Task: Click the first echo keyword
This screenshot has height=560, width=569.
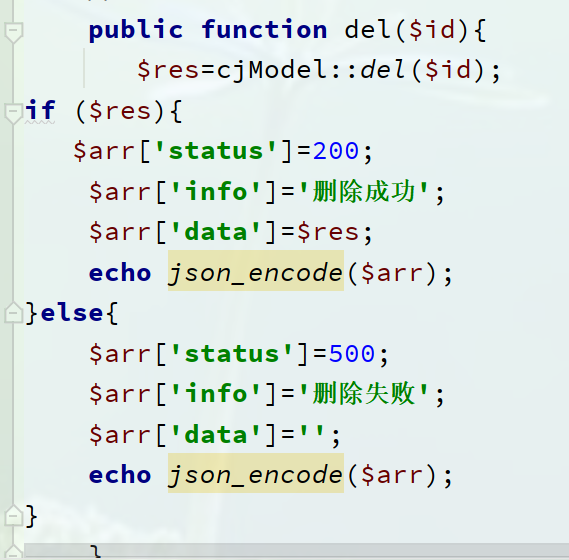Action: (120, 272)
